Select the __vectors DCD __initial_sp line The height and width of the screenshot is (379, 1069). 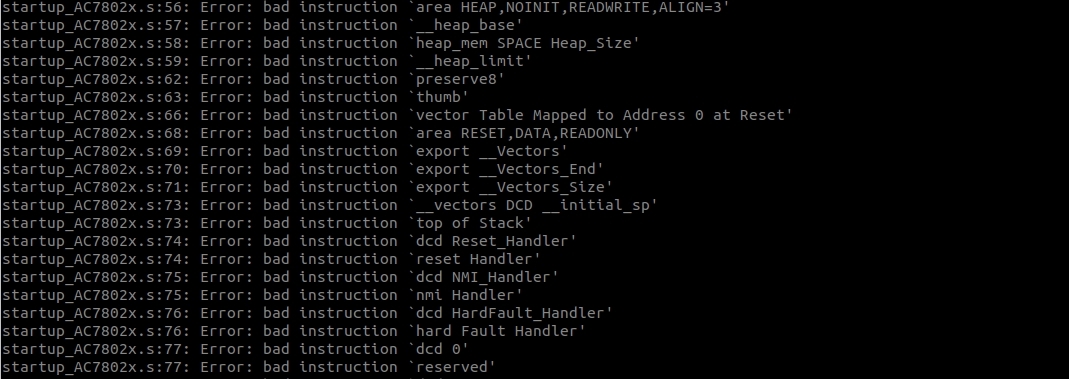pos(330,205)
